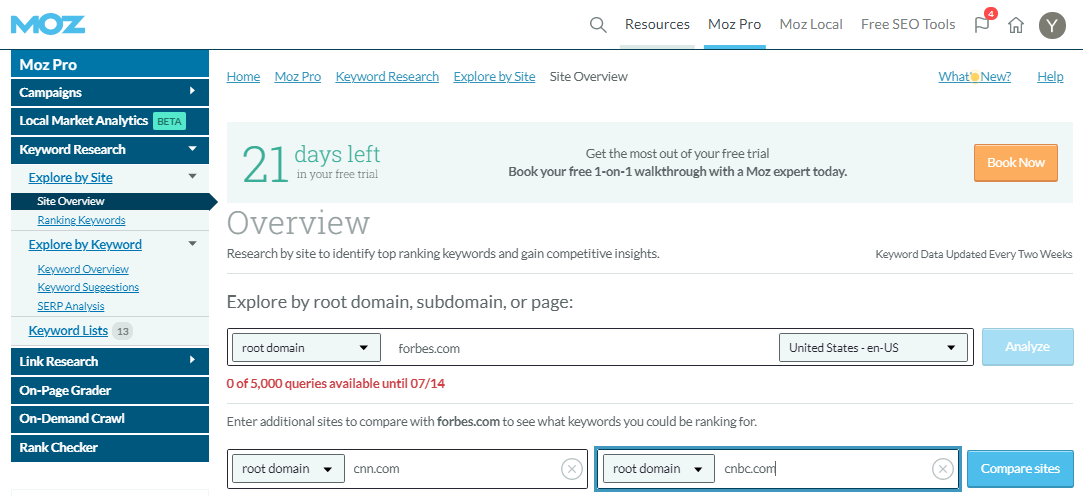Open Keyword Overview link
The image size is (1083, 496).
point(83,269)
